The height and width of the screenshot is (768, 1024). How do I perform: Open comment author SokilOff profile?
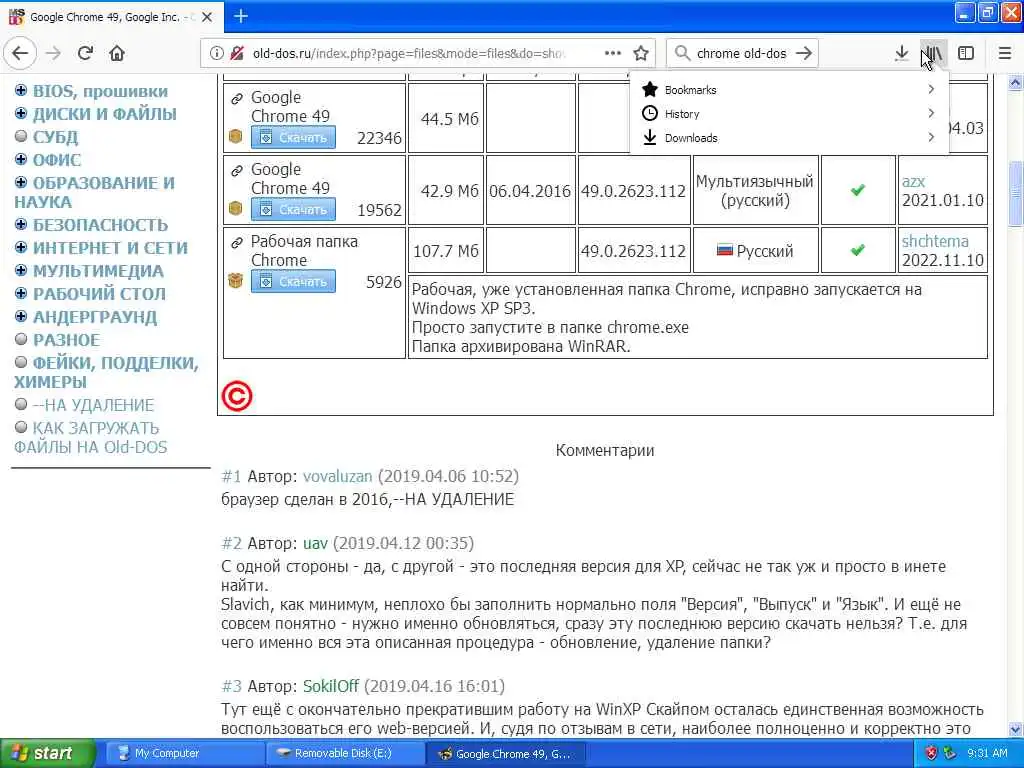tap(331, 686)
